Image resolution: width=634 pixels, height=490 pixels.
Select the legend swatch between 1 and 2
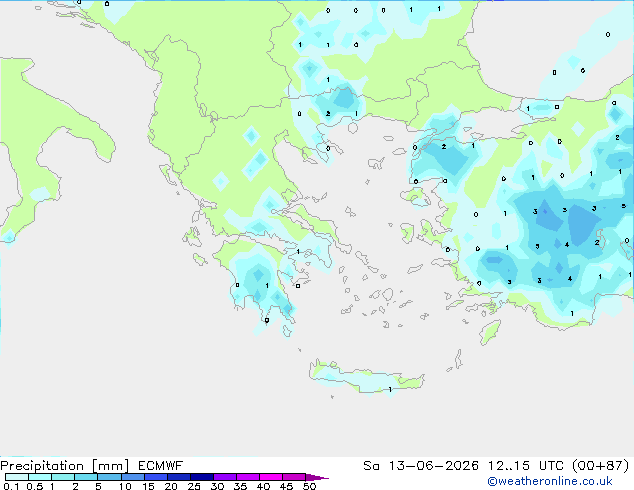pos(63,477)
